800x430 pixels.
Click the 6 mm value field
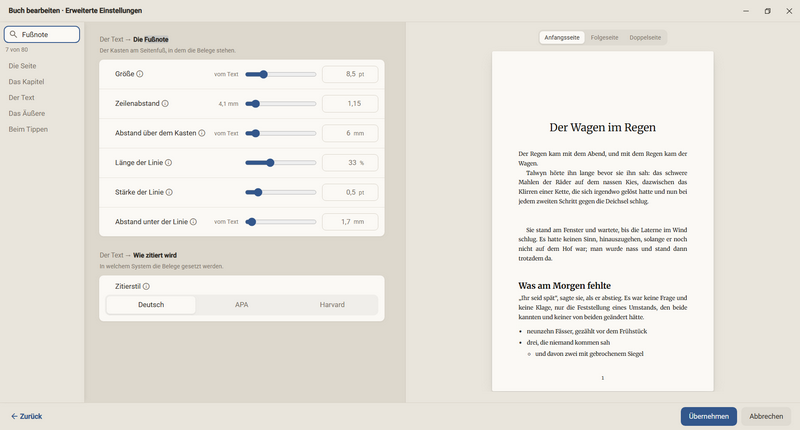click(350, 133)
